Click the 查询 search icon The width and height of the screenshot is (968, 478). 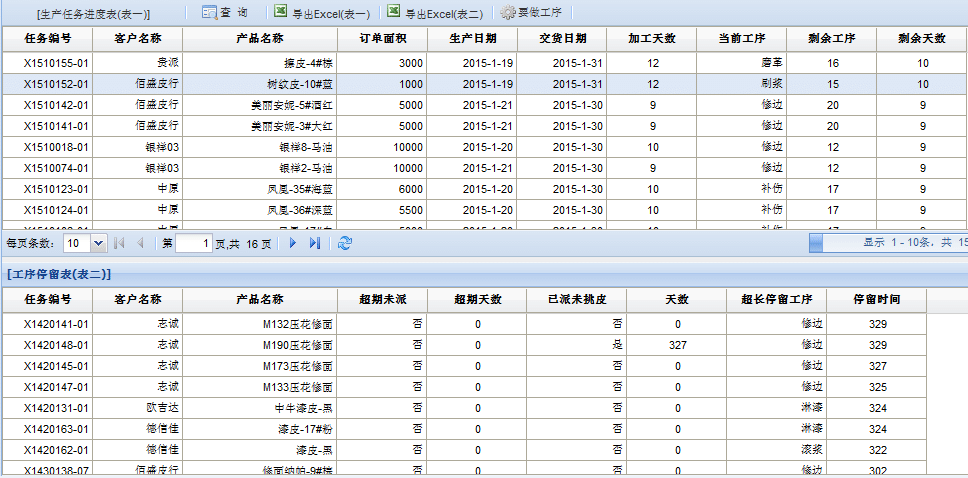pos(210,13)
